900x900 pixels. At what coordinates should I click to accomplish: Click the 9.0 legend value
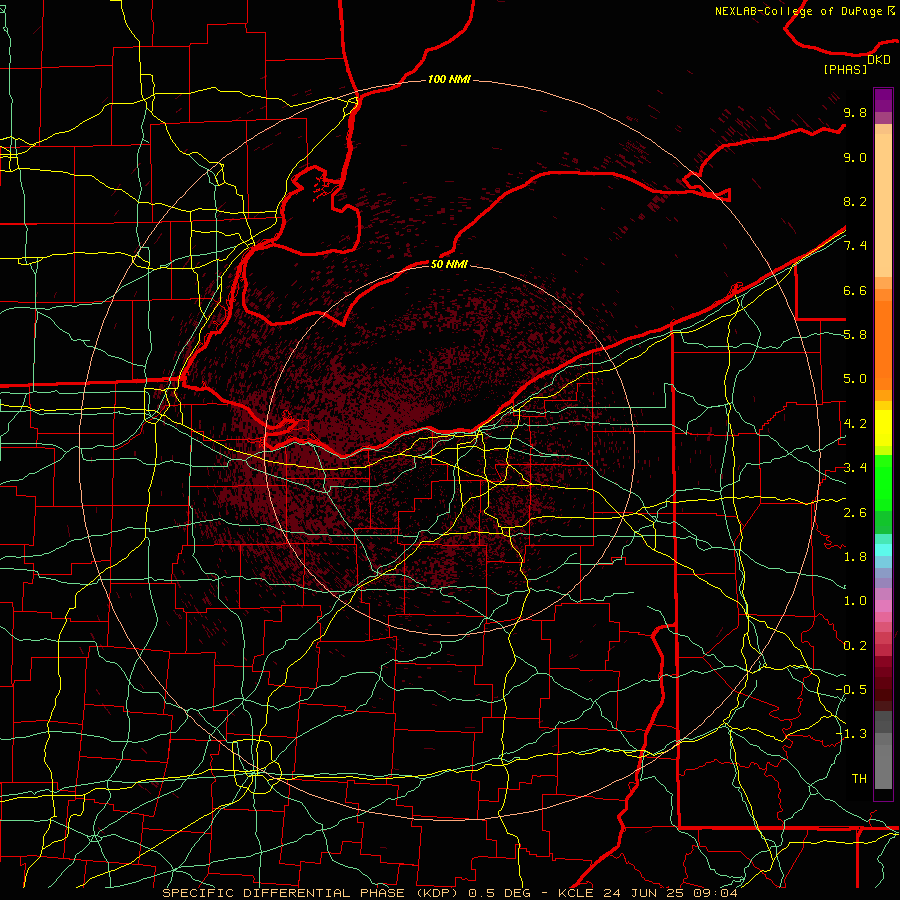pyautogui.click(x=855, y=157)
